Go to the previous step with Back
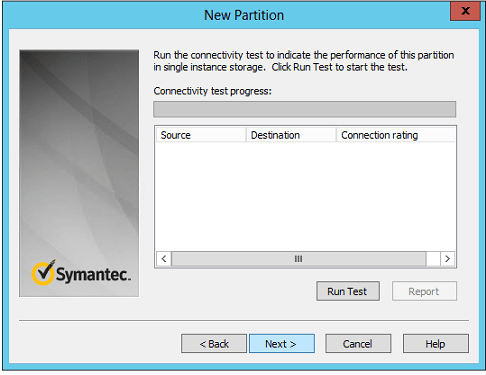Image resolution: width=486 pixels, height=375 pixels. 214,343
